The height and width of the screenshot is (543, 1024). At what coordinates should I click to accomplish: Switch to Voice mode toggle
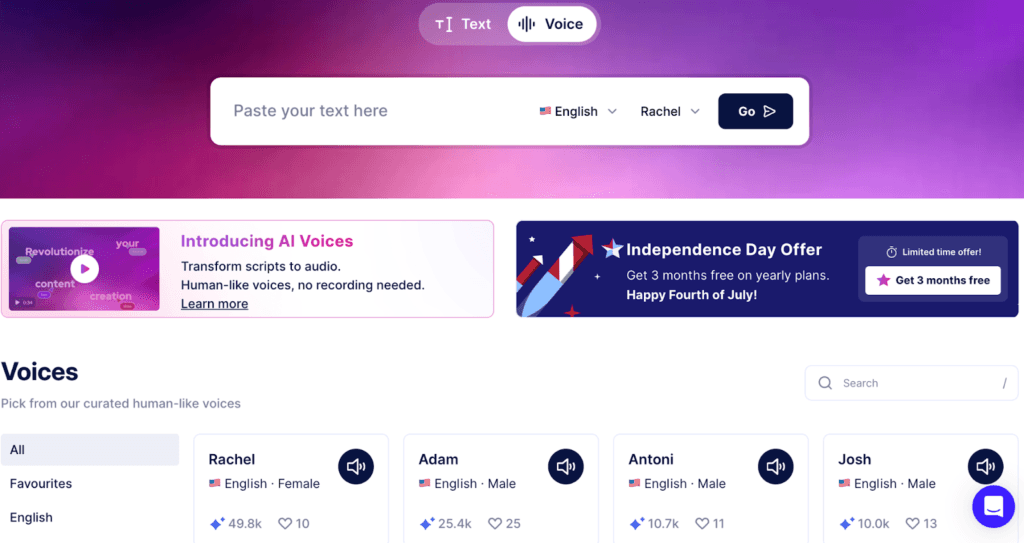coord(551,24)
